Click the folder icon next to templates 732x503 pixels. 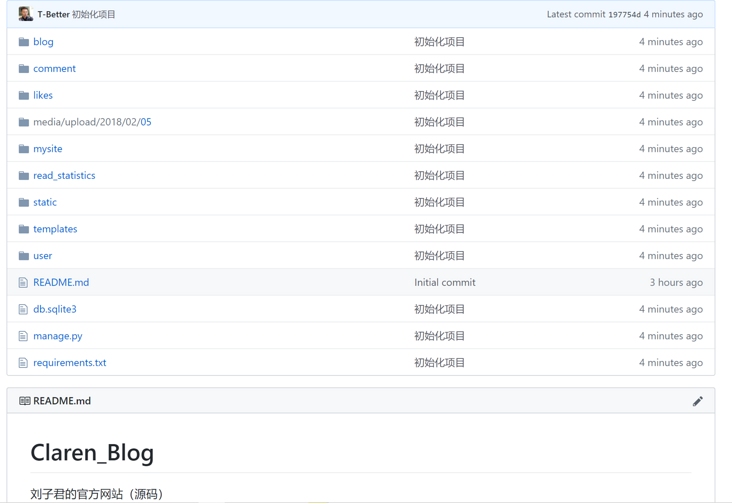[24, 229]
